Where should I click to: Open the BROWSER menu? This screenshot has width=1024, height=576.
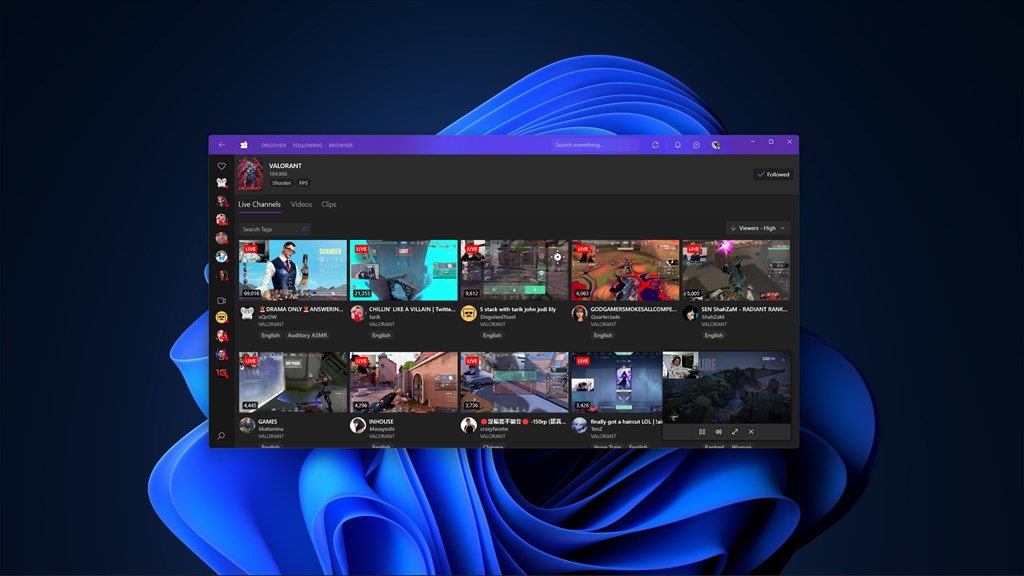coord(340,145)
